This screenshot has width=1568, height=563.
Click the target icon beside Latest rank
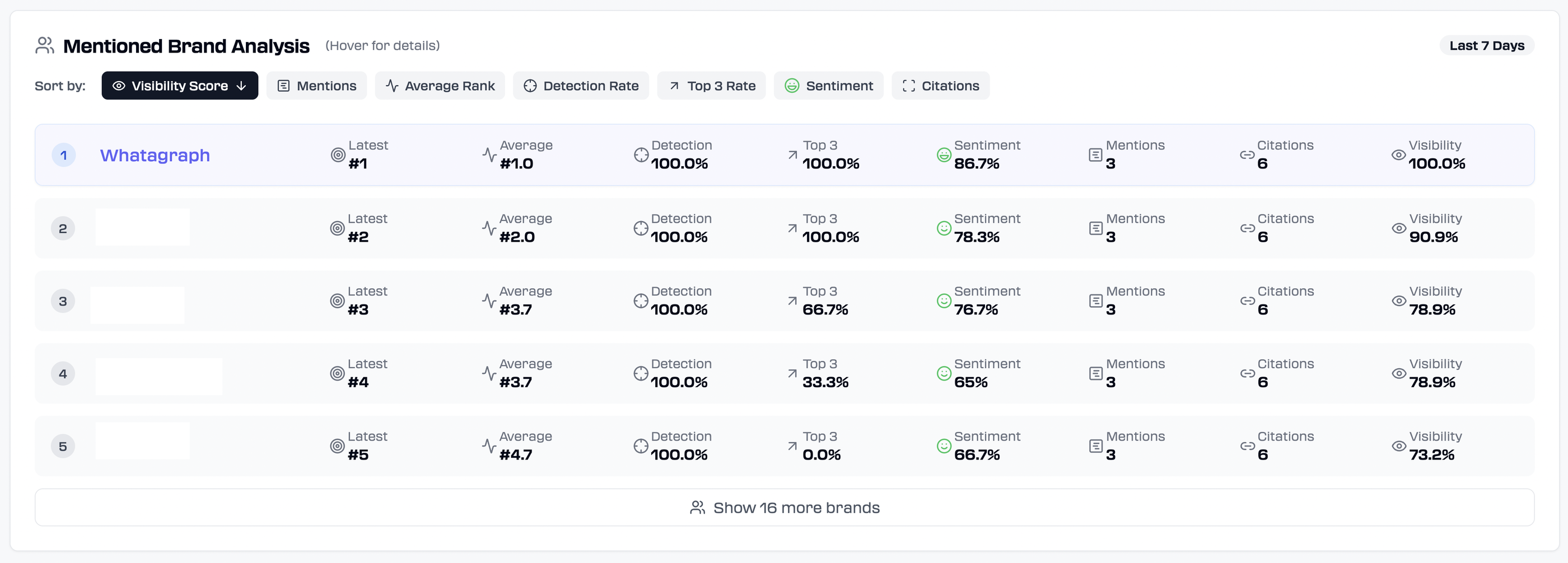[337, 155]
